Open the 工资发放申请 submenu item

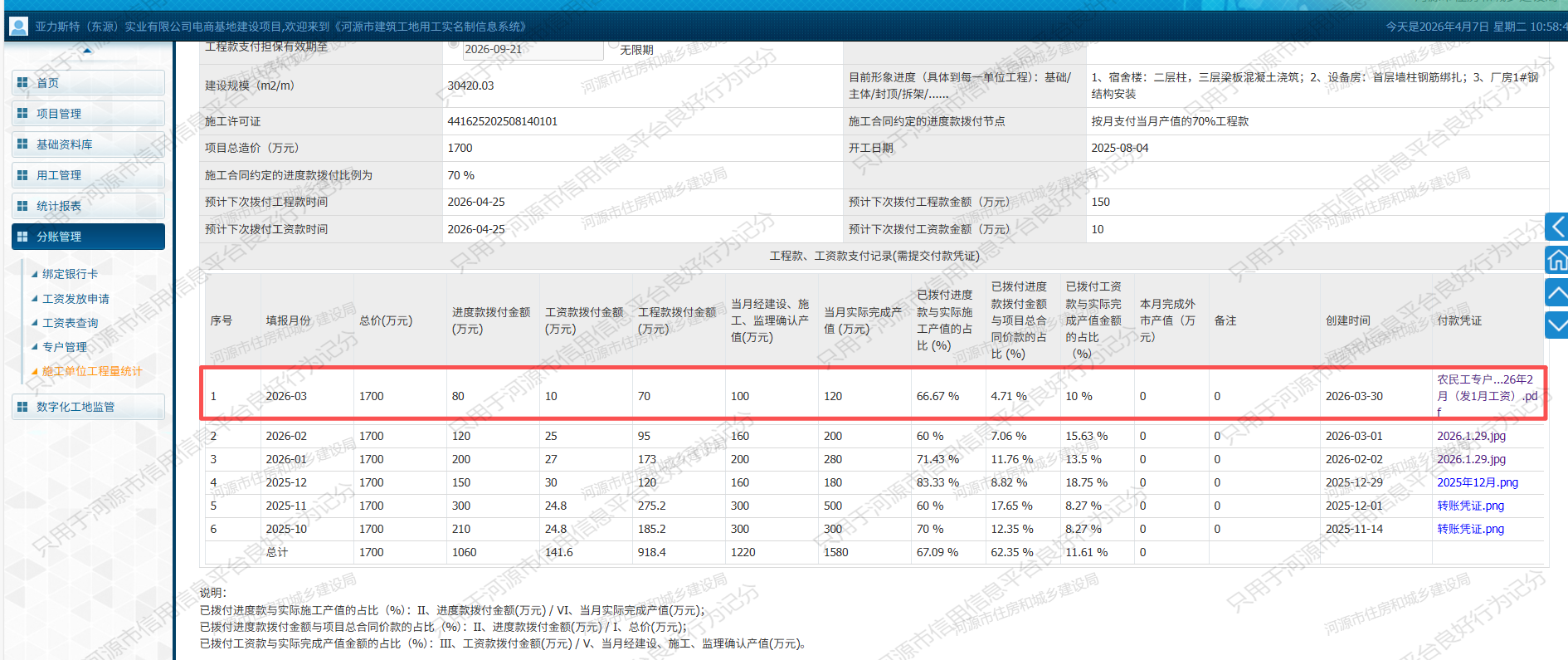point(75,299)
